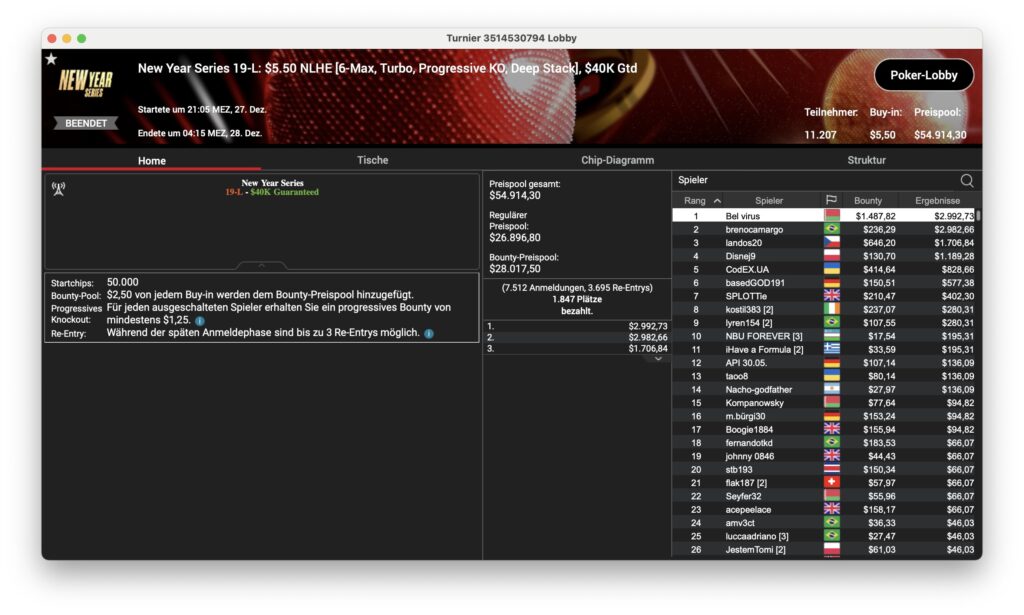Open the Chip-Diagramm tab

coord(617,160)
